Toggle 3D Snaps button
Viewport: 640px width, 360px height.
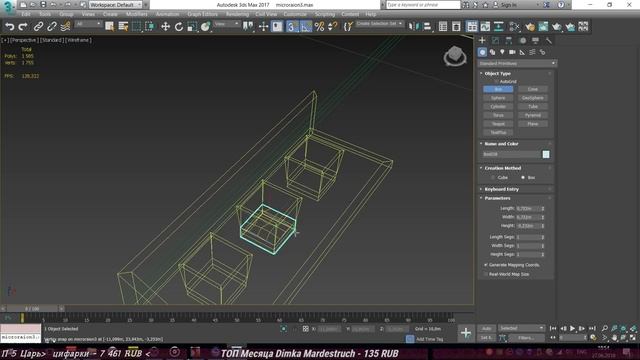point(292,27)
